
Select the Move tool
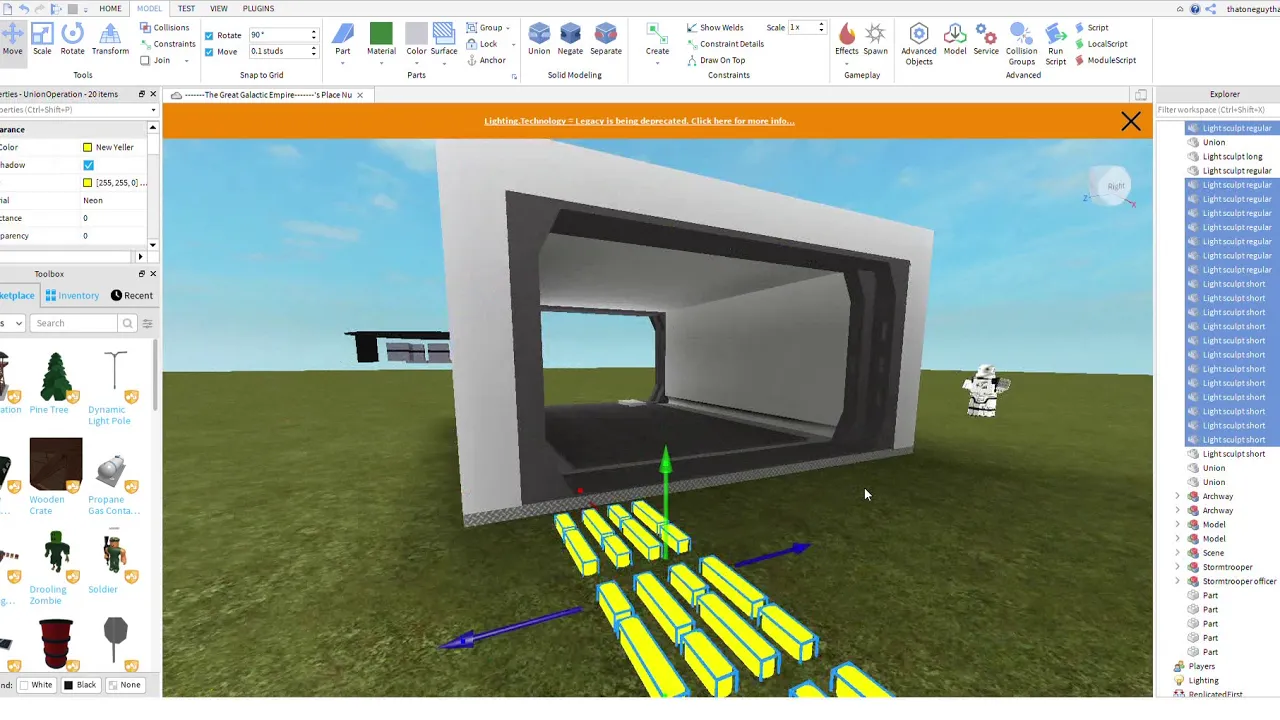coord(12,39)
